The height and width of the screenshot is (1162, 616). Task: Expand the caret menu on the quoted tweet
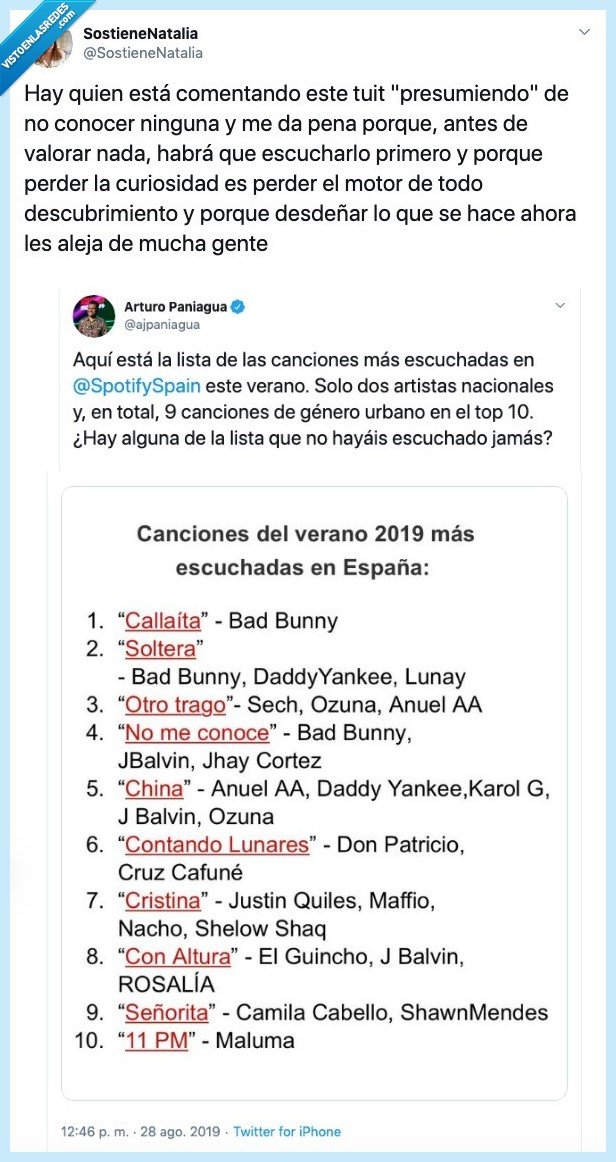coord(560,306)
